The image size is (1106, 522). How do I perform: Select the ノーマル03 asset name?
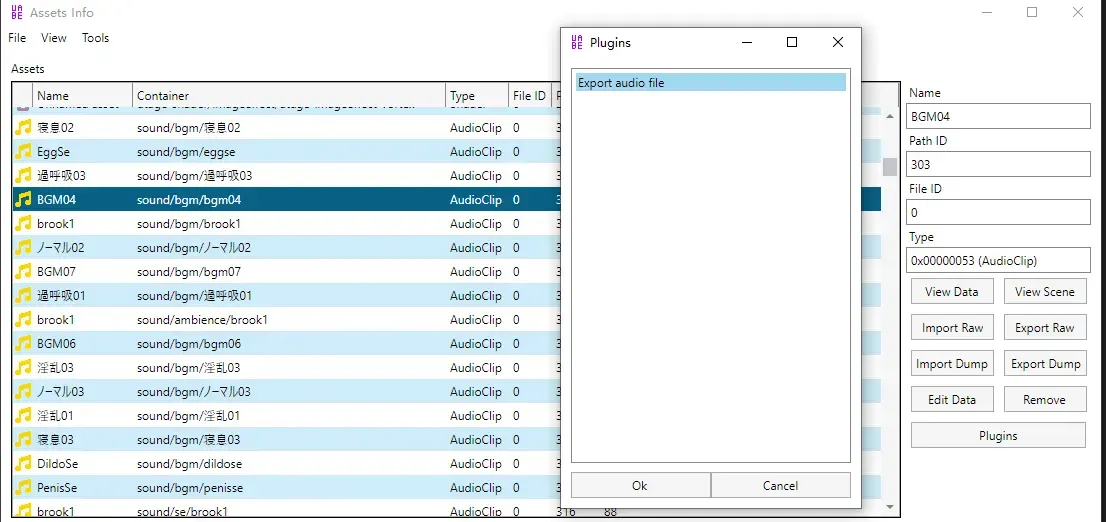[61, 392]
